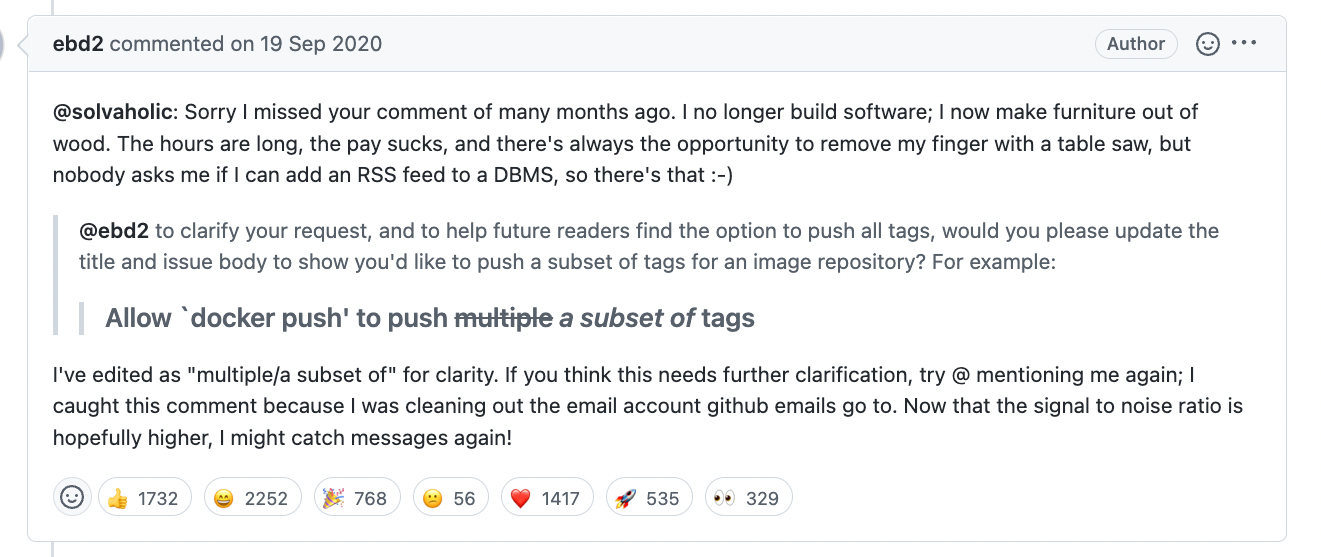
Task: Open ebd2's profile from comment header
Action: [x=78, y=44]
